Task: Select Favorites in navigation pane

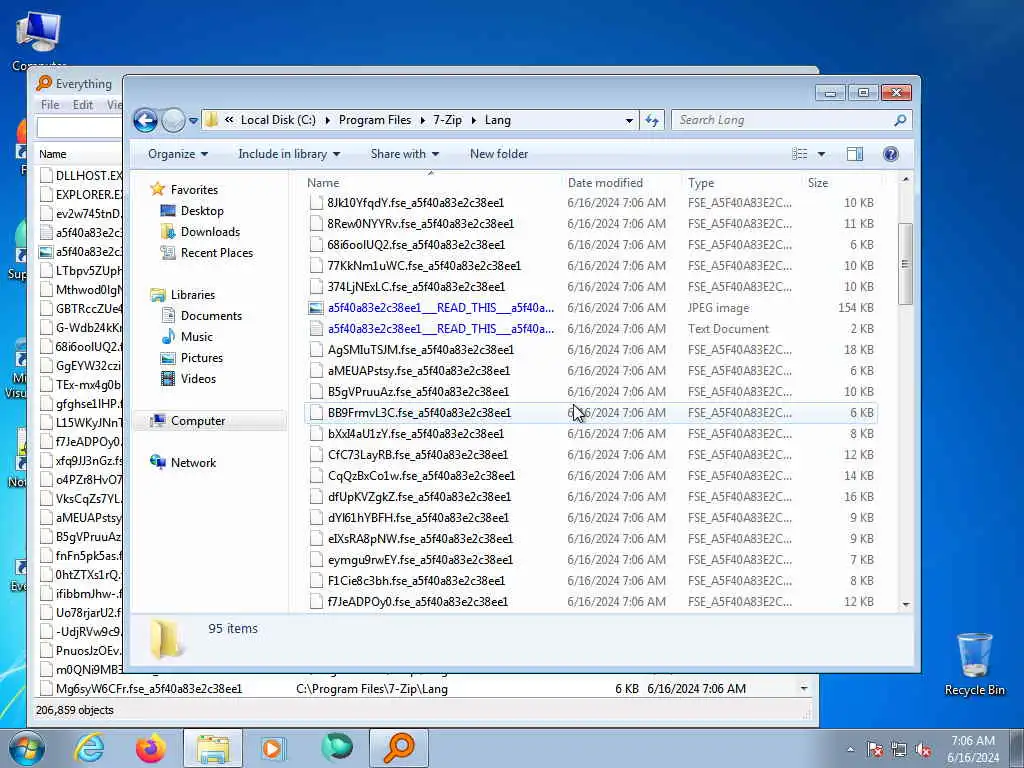Action: pos(194,189)
